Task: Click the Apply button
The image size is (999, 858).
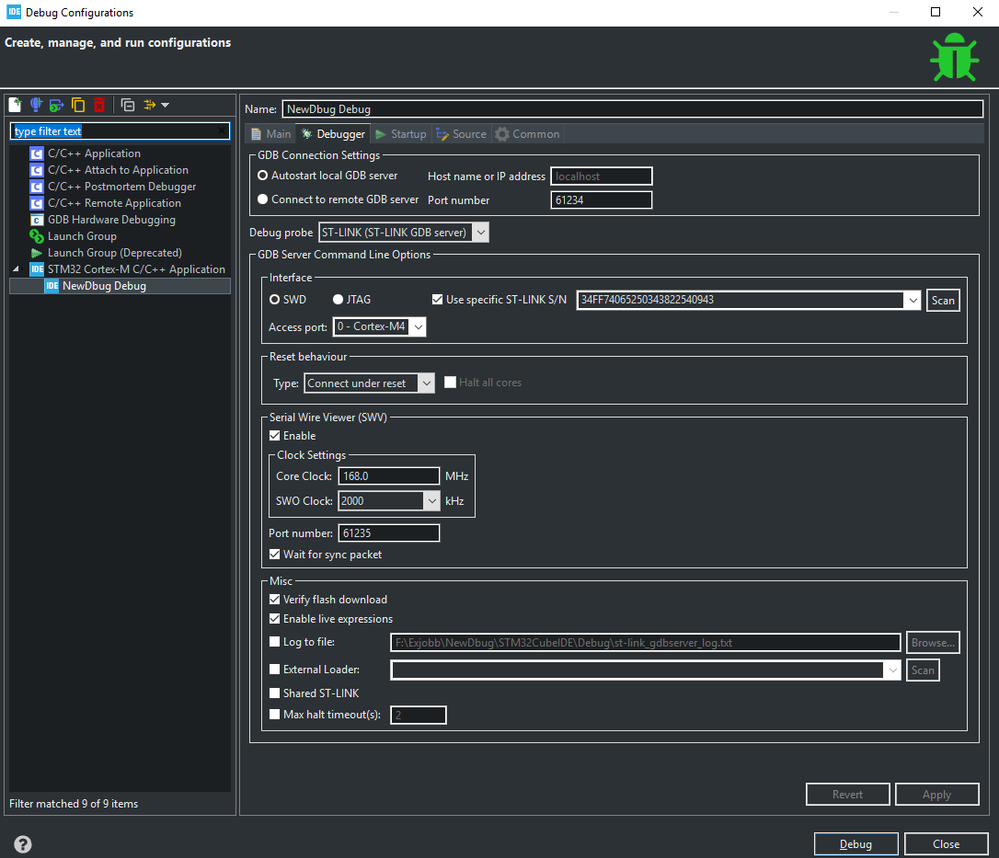Action: tap(937, 794)
